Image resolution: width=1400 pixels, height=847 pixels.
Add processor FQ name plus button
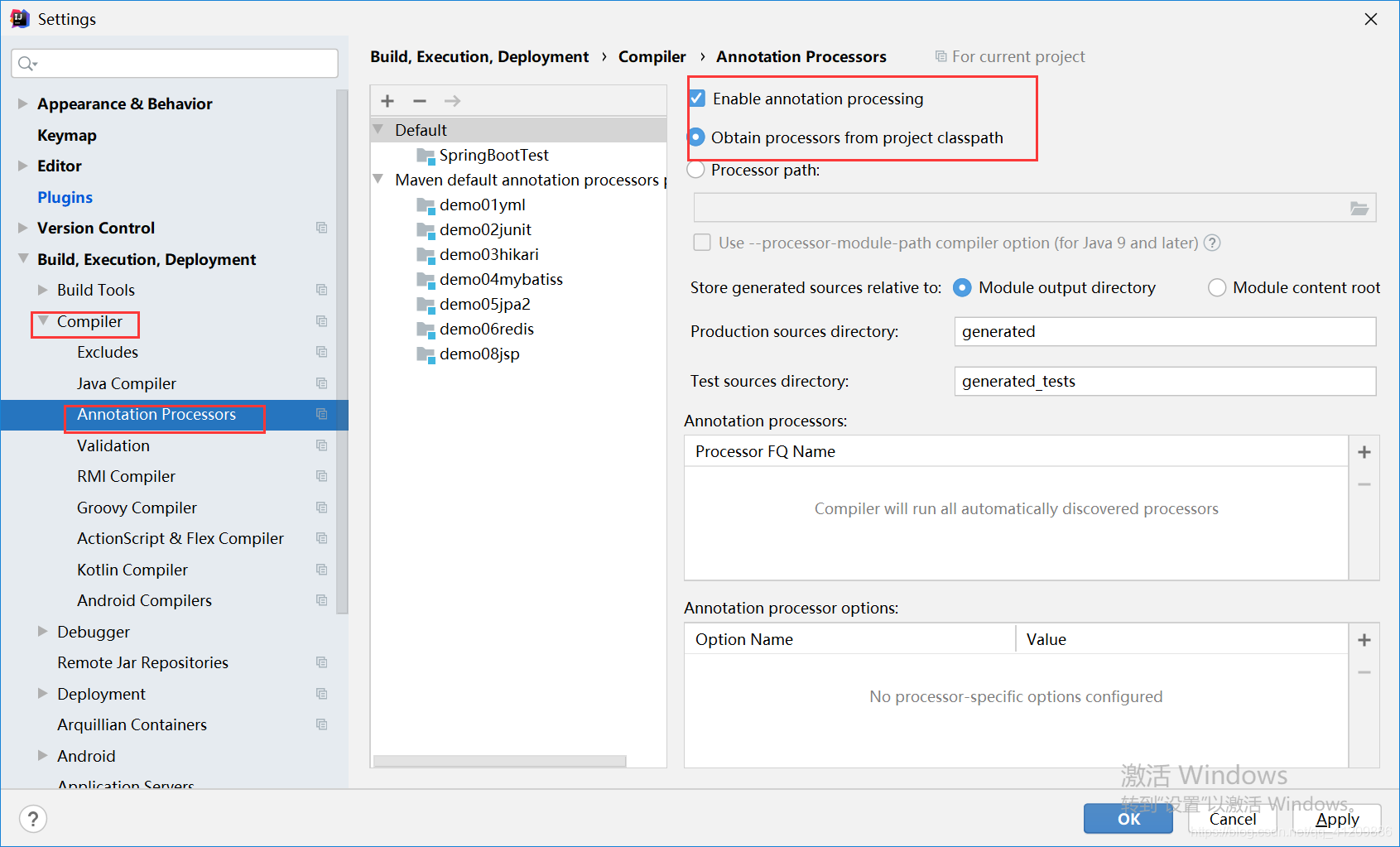(1364, 452)
